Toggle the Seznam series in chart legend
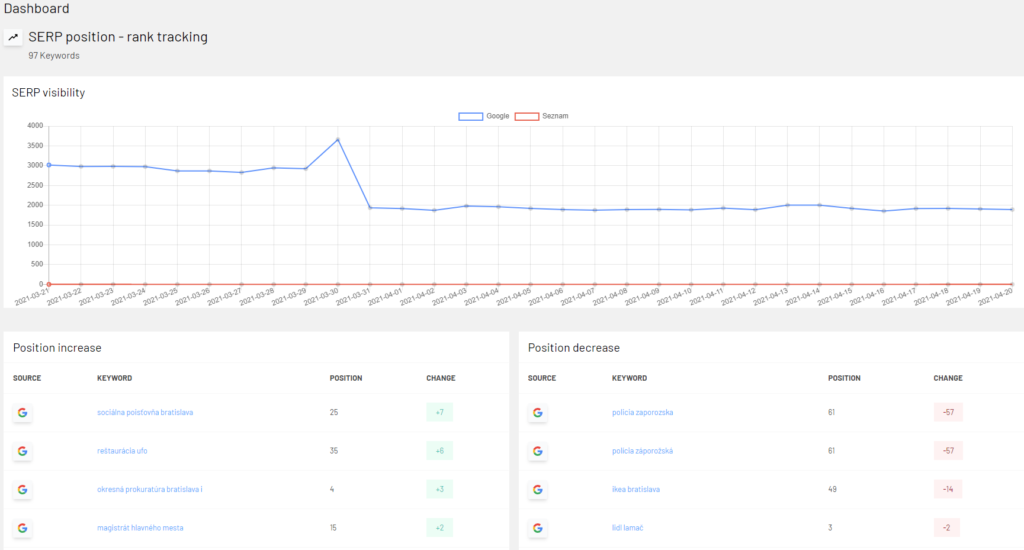Viewport: 1024px width, 550px height. click(x=541, y=116)
